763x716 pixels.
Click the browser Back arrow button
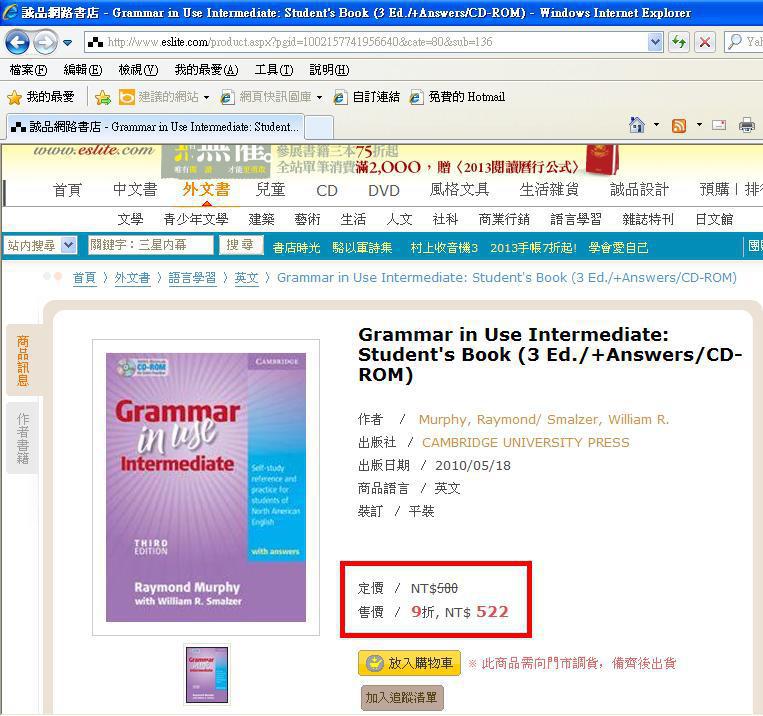click(18, 42)
